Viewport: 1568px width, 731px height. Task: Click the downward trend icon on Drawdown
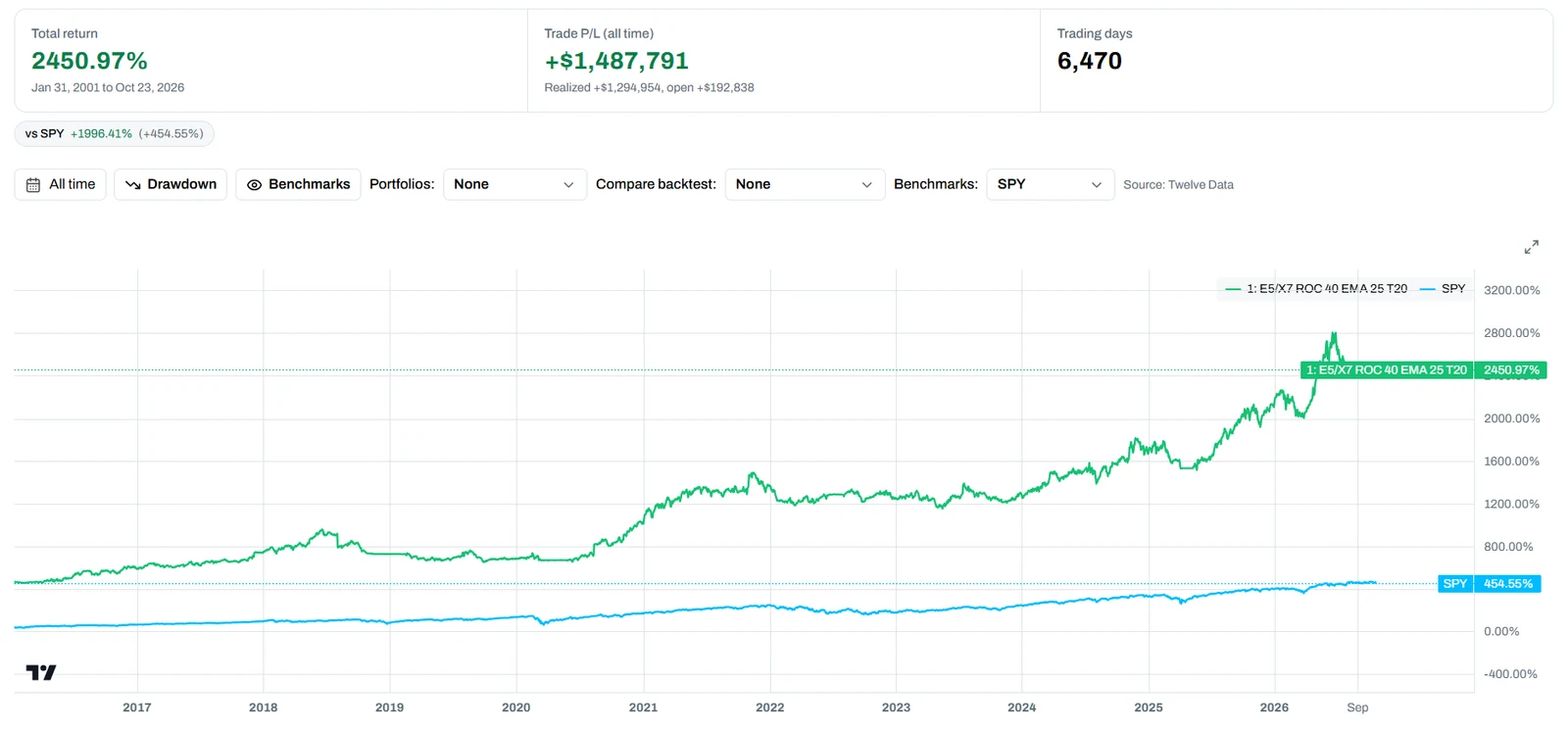coord(133,184)
